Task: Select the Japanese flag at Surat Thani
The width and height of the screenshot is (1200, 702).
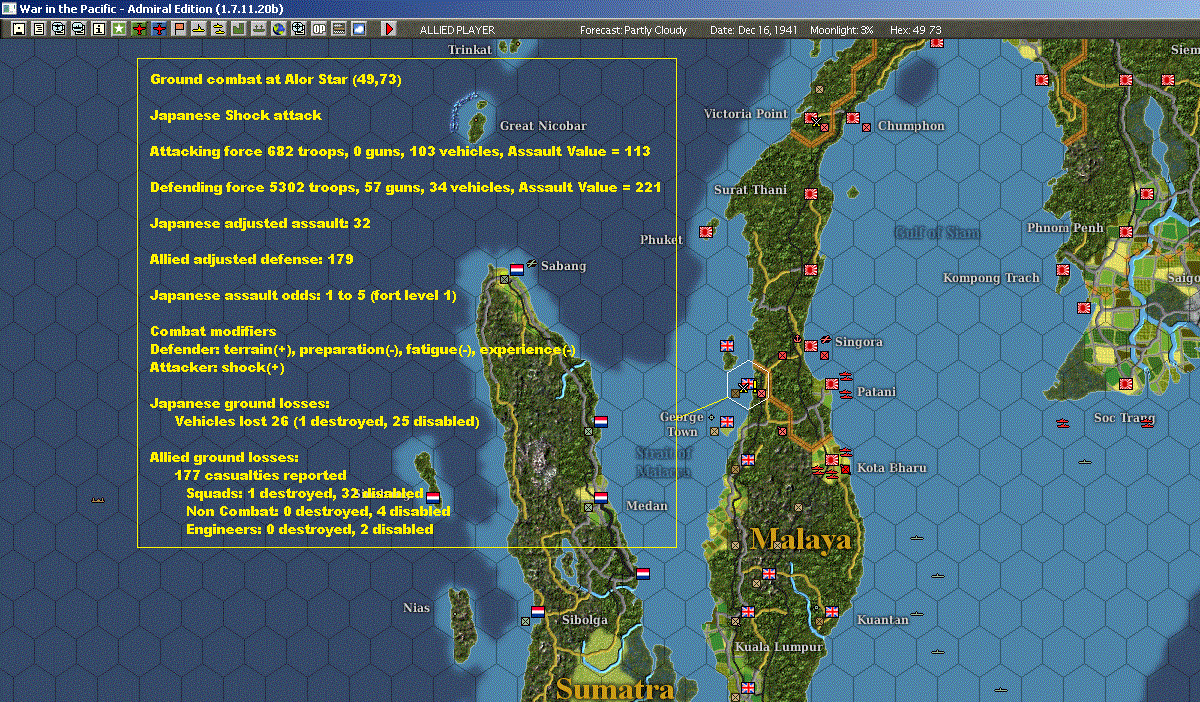Action: click(812, 193)
